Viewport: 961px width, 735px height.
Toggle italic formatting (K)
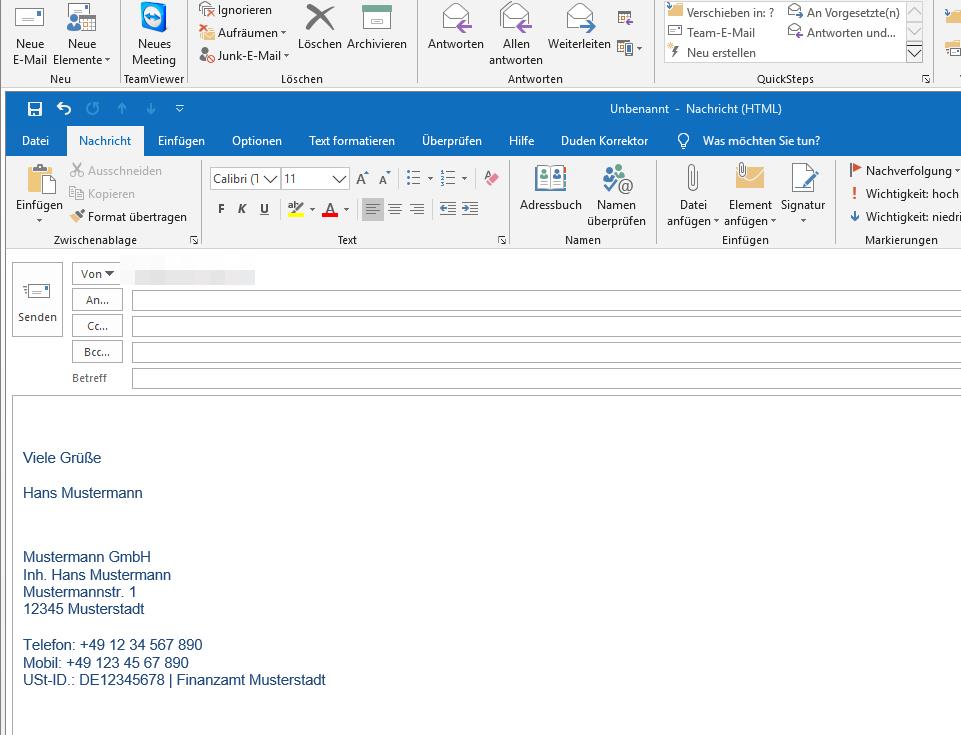click(242, 209)
